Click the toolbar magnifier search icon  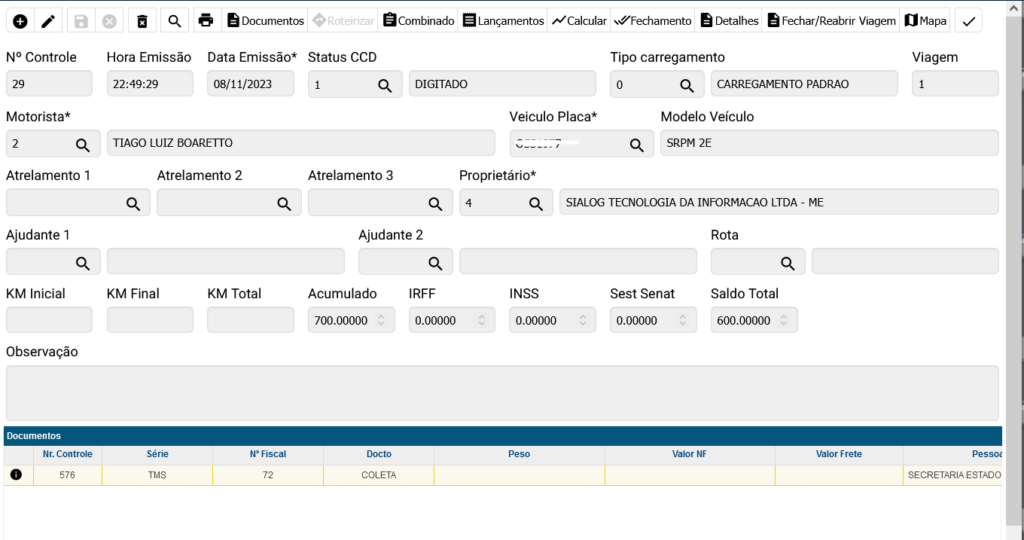tap(174, 21)
